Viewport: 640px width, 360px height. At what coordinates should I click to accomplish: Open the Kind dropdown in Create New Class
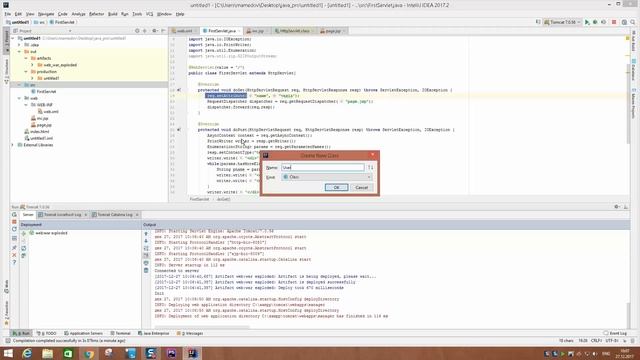[327, 177]
